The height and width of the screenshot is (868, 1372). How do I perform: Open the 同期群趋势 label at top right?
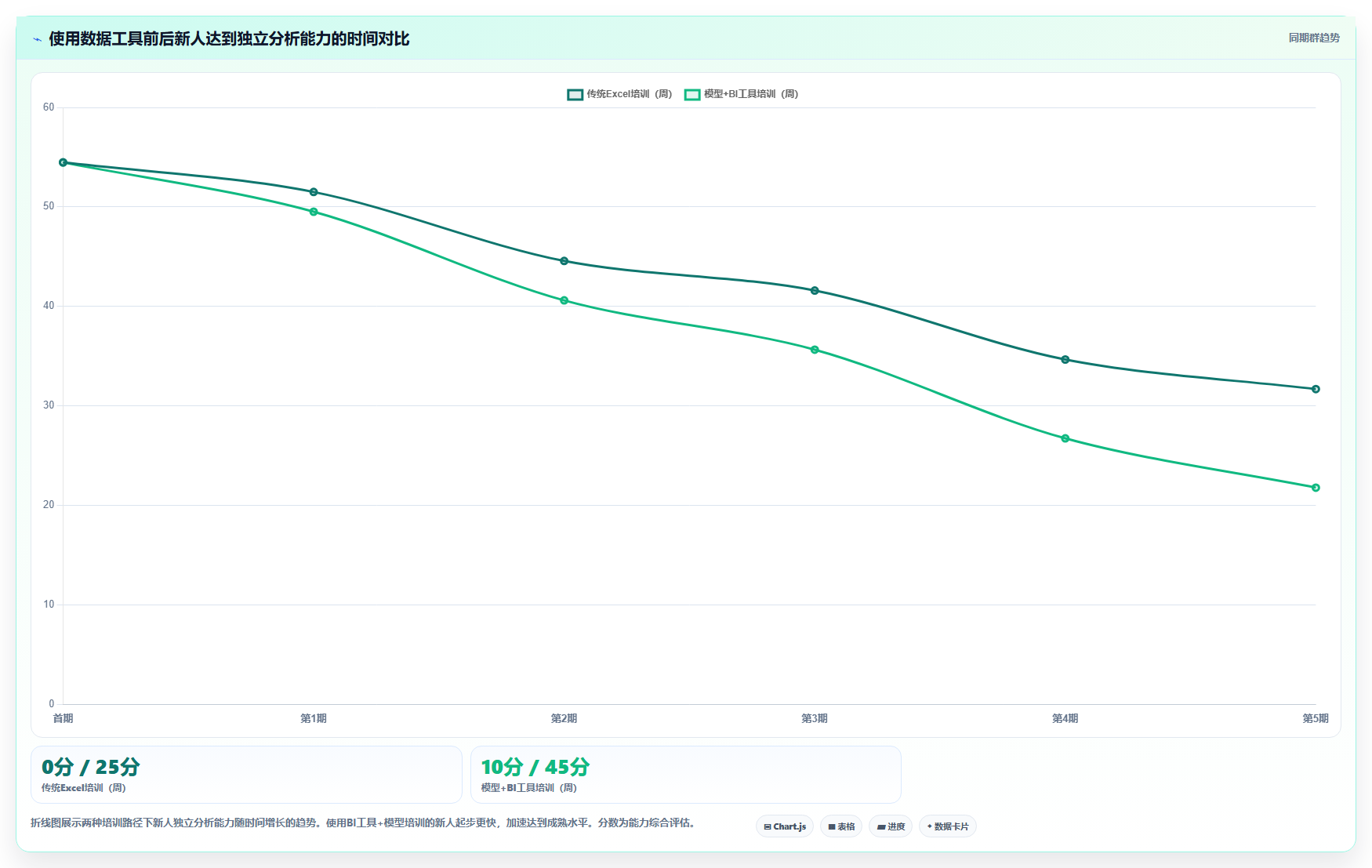1314,38
